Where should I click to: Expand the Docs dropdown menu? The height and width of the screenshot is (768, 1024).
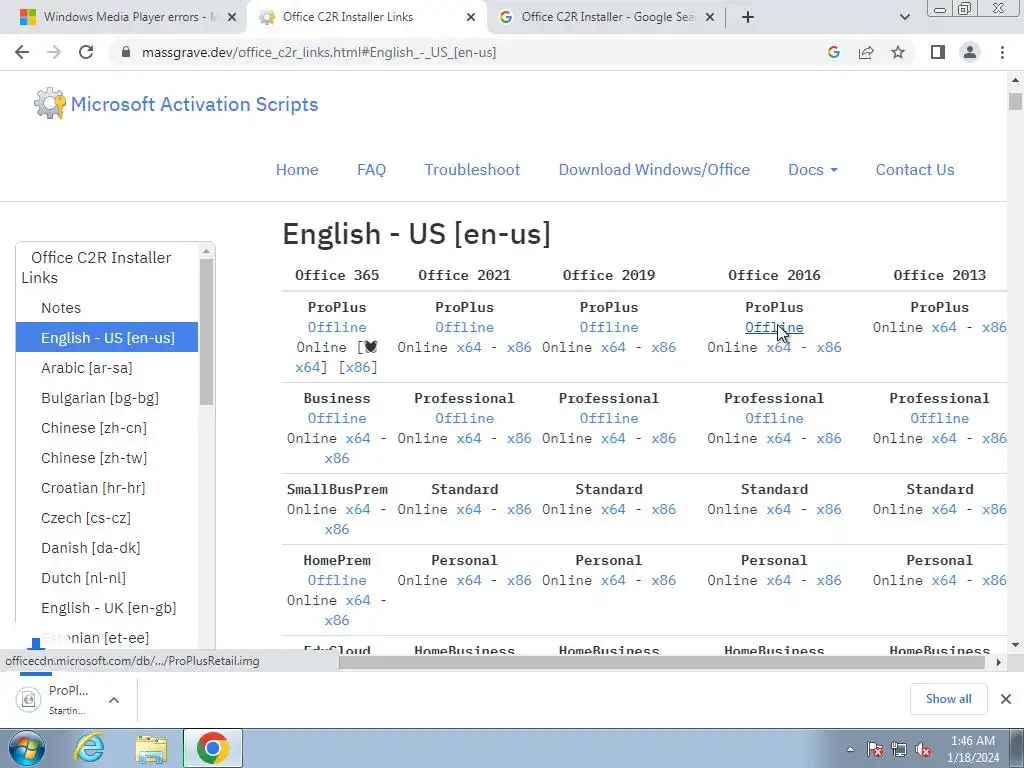tap(812, 170)
